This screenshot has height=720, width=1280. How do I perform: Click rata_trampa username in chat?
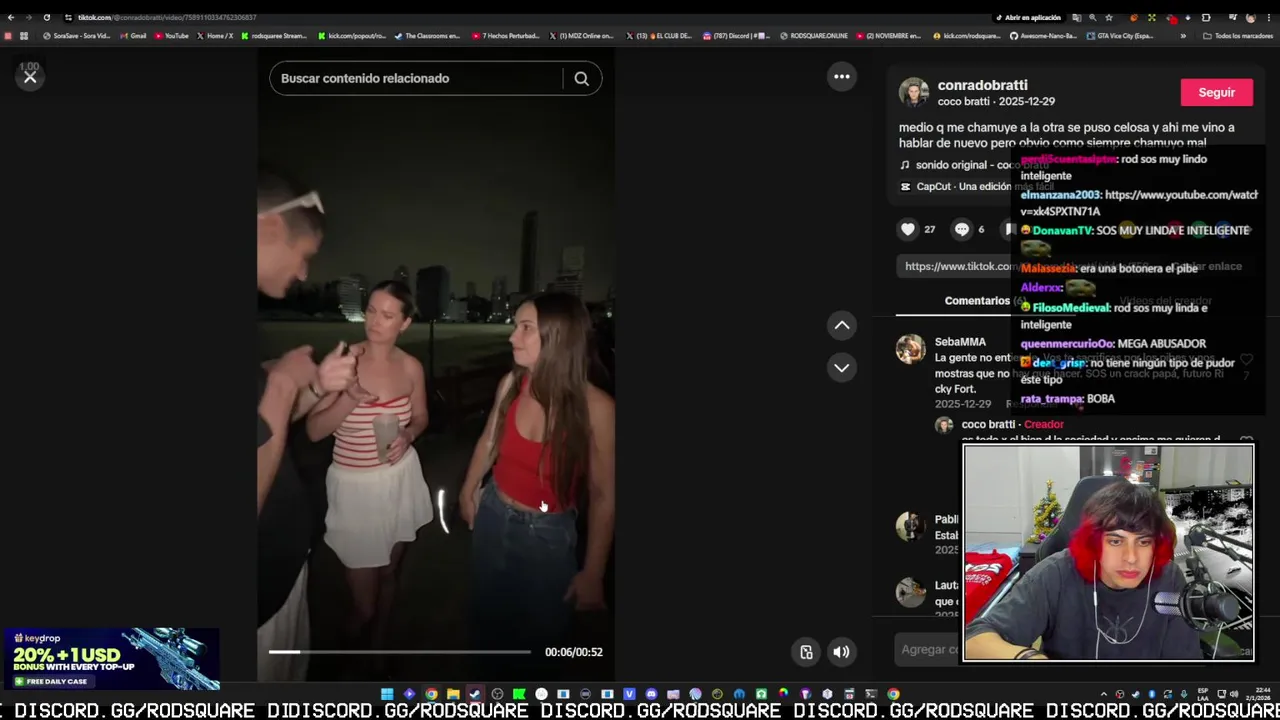(x=1051, y=399)
